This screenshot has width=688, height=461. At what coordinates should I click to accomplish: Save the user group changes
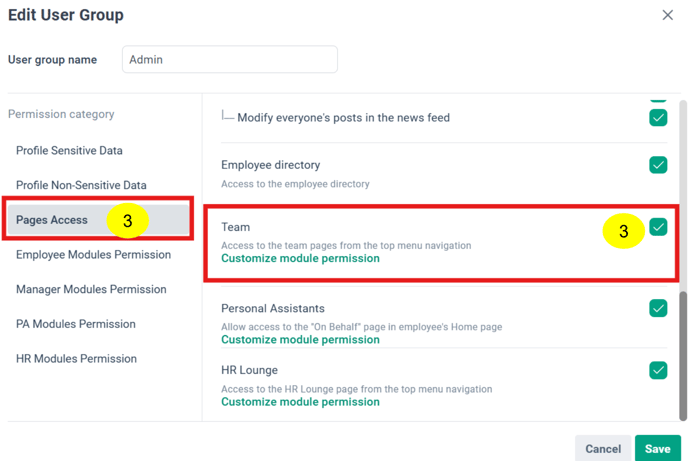(x=658, y=448)
